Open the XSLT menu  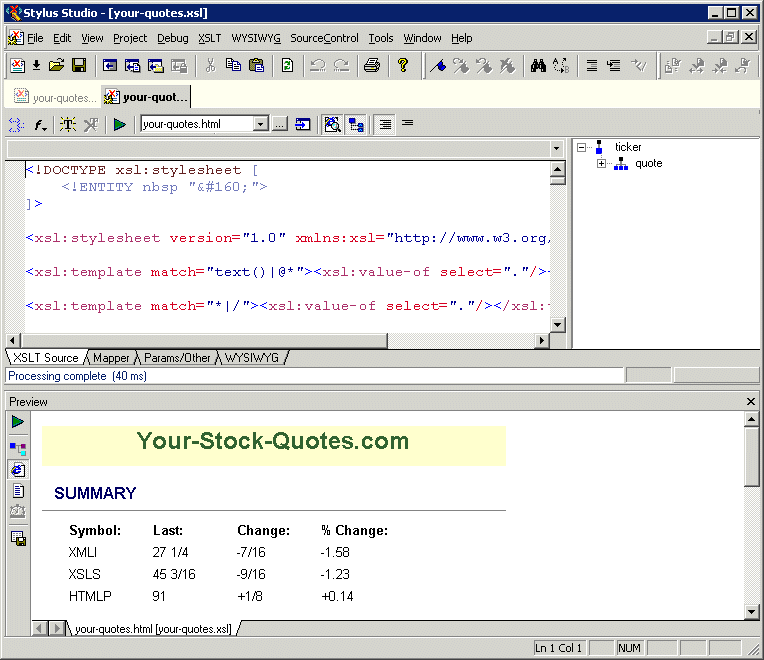click(x=209, y=38)
